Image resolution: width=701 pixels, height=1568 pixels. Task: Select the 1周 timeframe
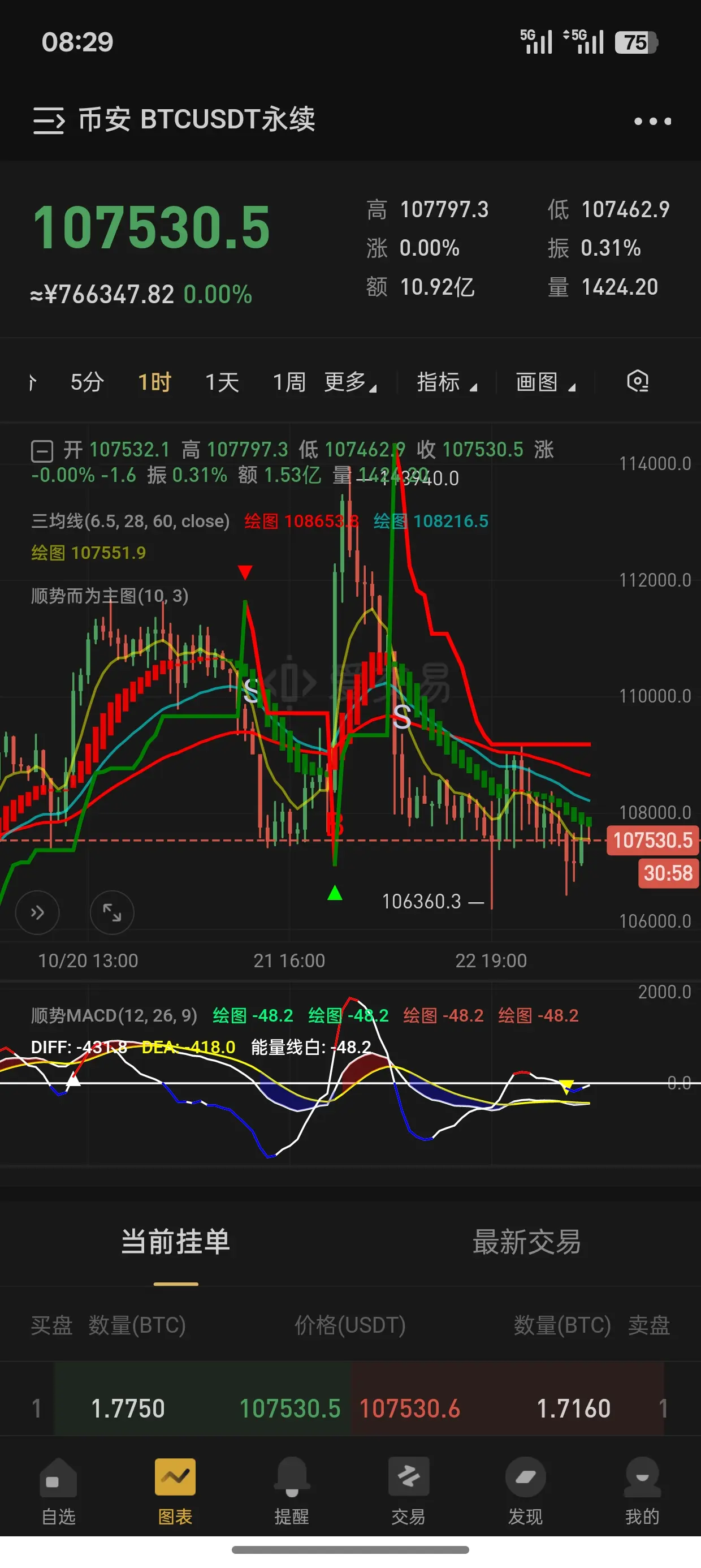(x=289, y=382)
